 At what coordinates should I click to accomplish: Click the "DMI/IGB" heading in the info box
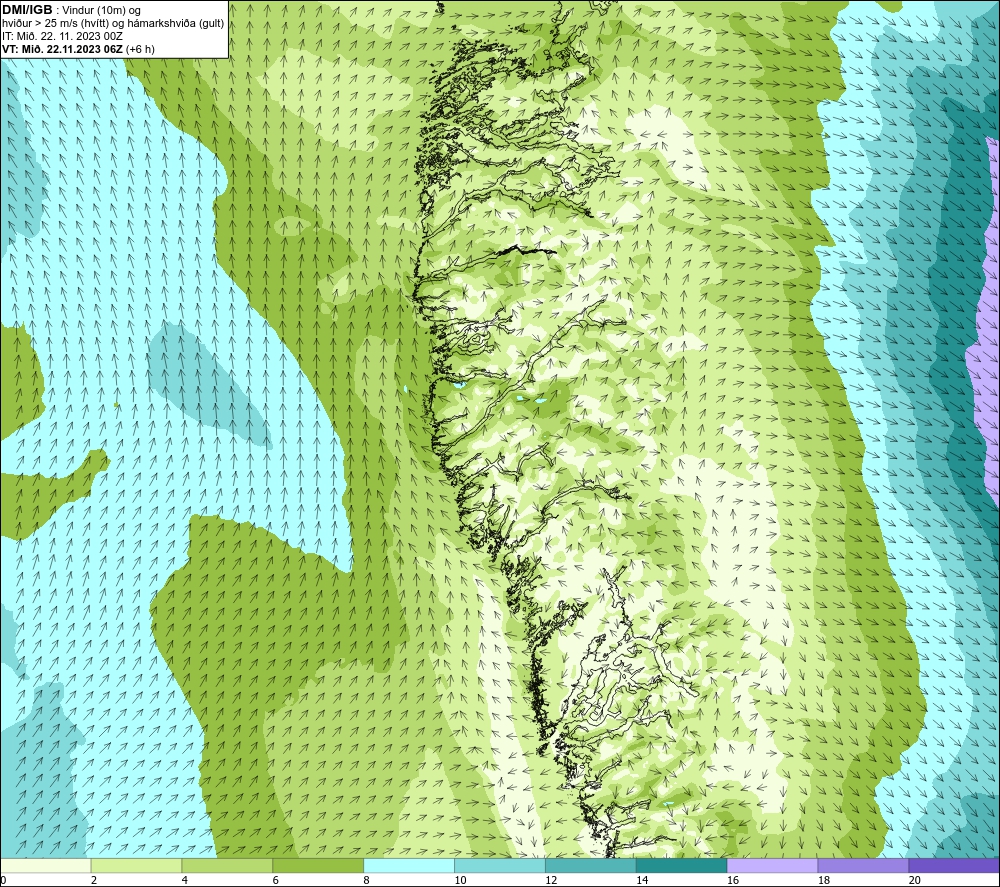coord(27,10)
